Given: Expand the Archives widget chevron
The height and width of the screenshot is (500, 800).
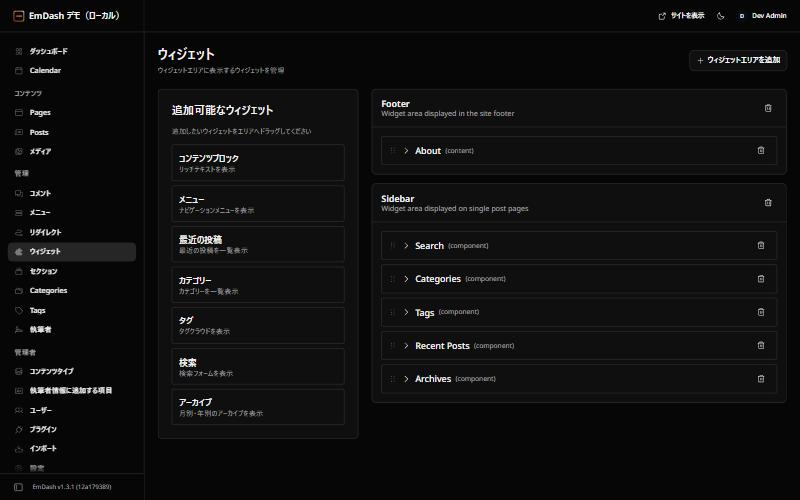Looking at the screenshot, I should pyautogui.click(x=406, y=379).
